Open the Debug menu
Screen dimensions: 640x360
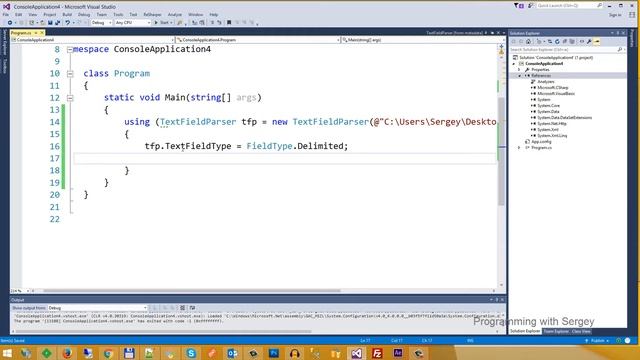84,15
